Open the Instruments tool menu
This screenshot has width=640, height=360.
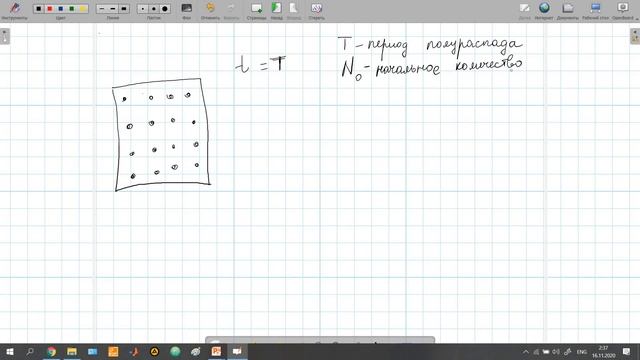[14, 10]
